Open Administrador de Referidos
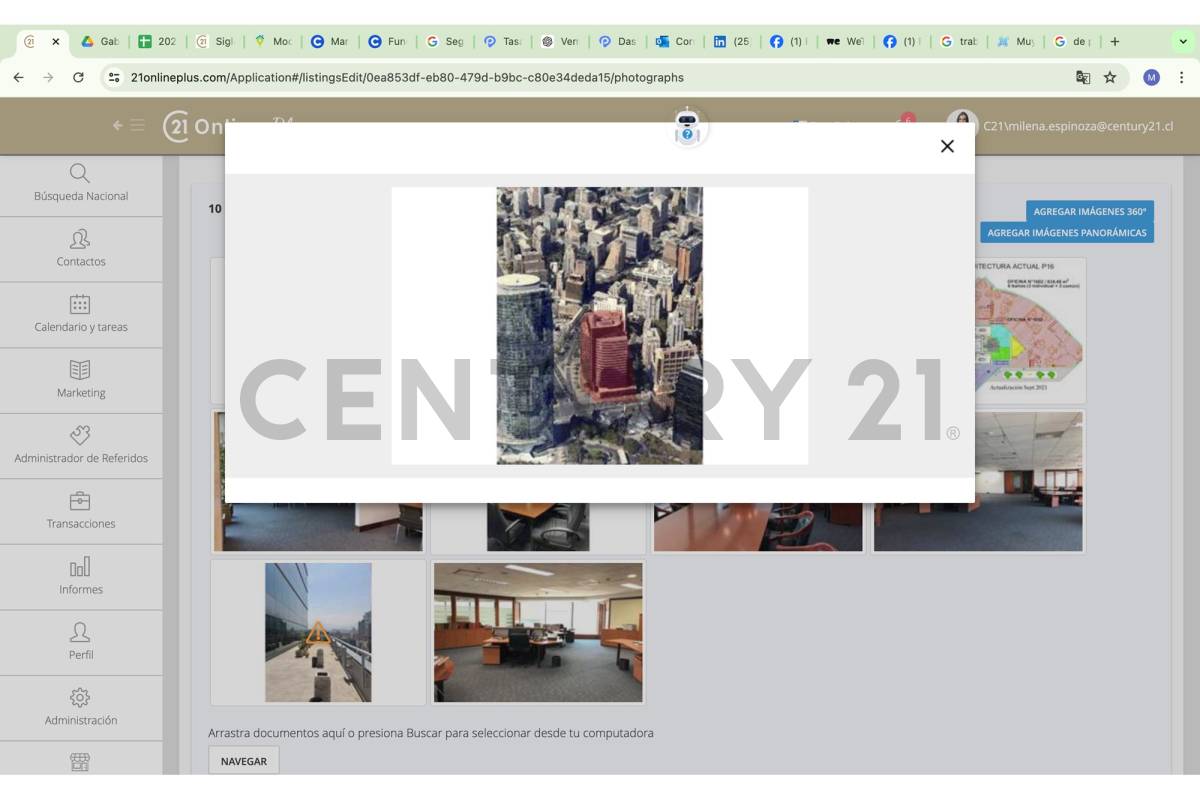1200x800 pixels. click(81, 446)
